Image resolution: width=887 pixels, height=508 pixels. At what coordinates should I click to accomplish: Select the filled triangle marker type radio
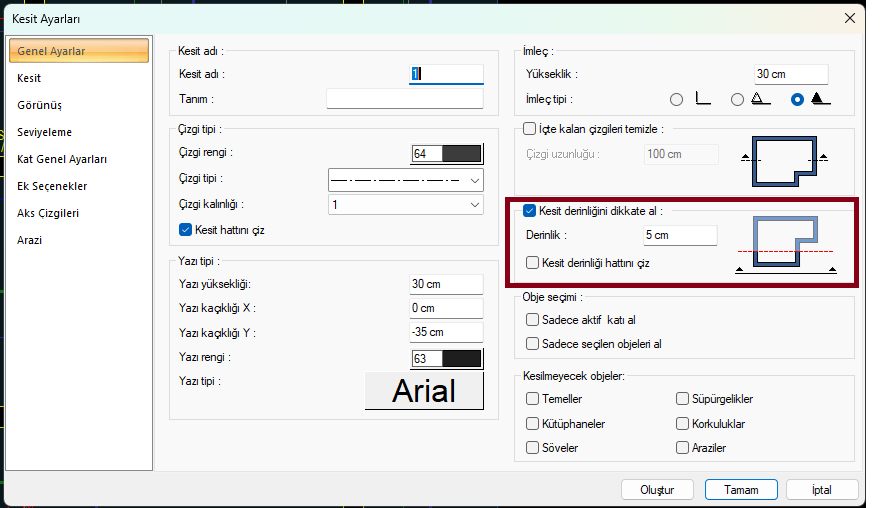pyautogui.click(x=797, y=100)
